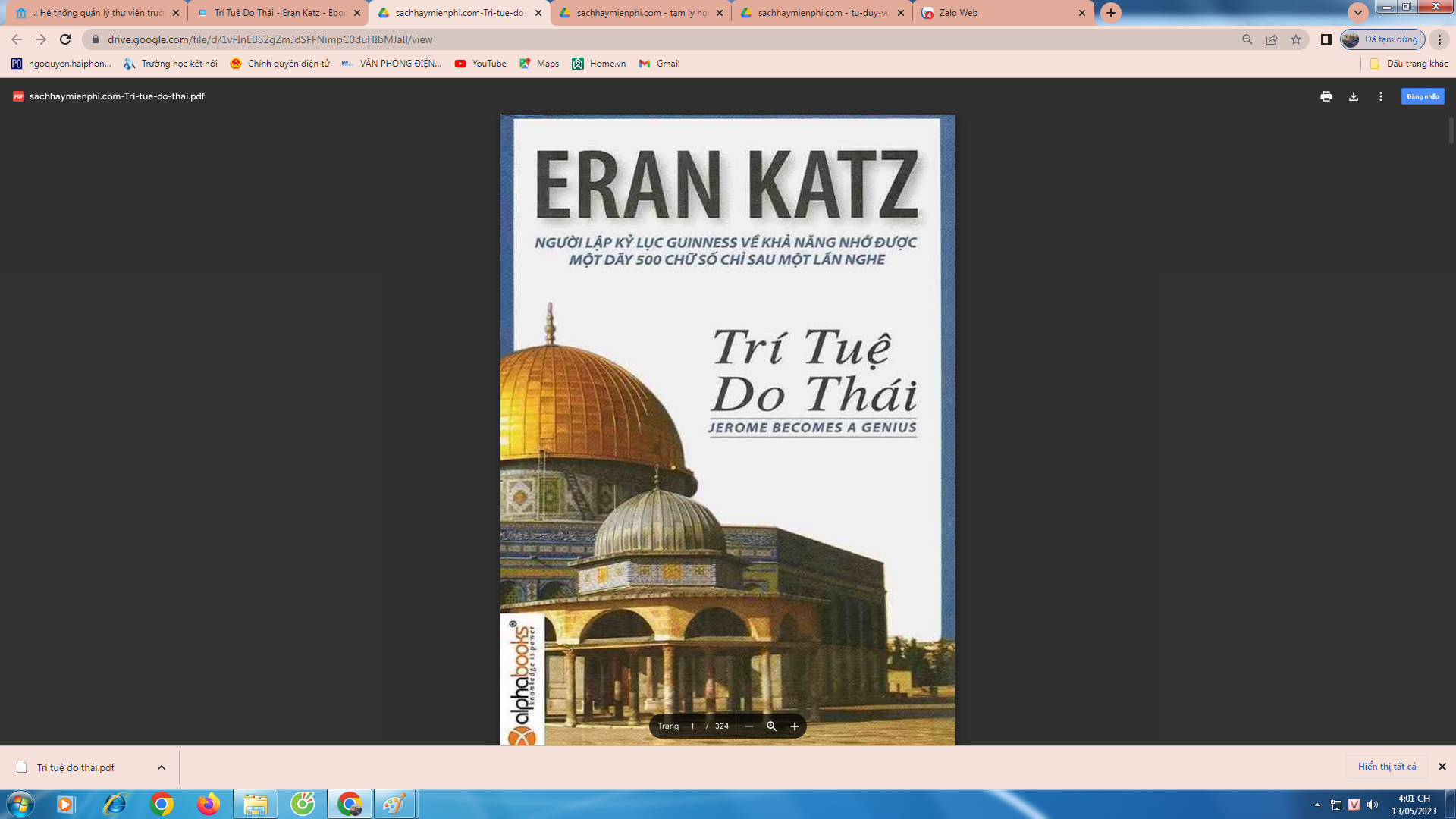The image size is (1456, 819).
Task: Download the PDF file
Action: (x=1353, y=96)
